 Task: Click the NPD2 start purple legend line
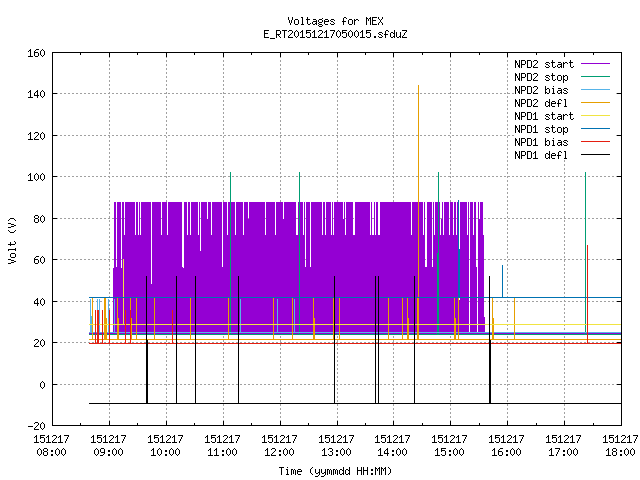(x=595, y=64)
